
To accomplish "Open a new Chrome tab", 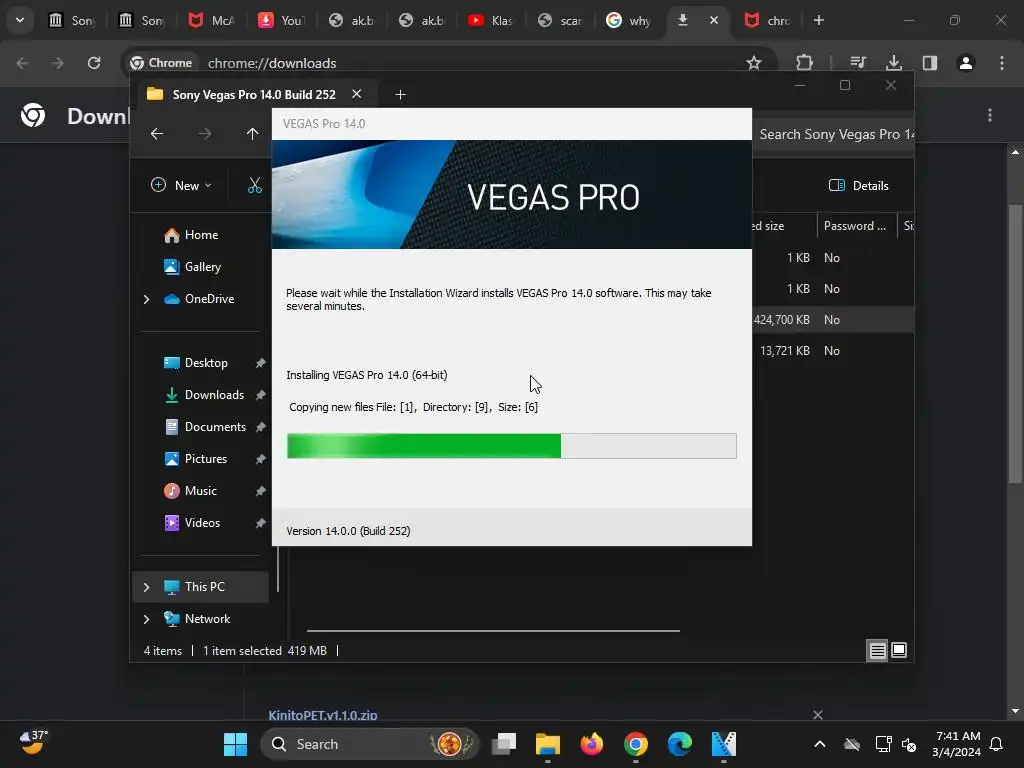I will 819,20.
